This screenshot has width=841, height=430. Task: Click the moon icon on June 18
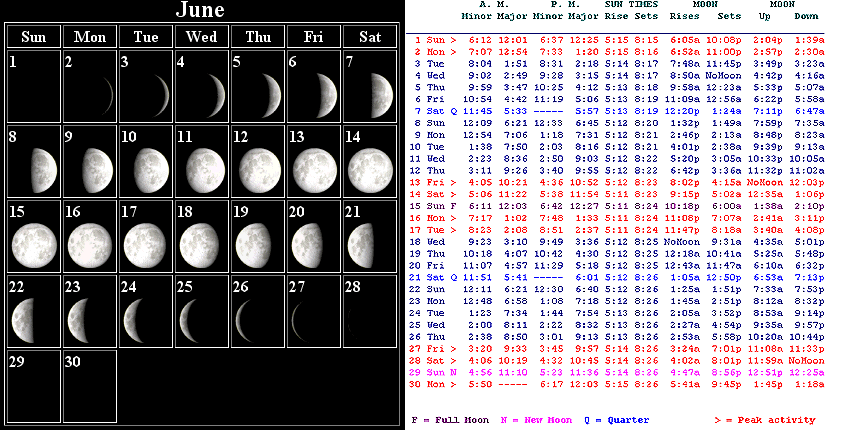click(203, 241)
